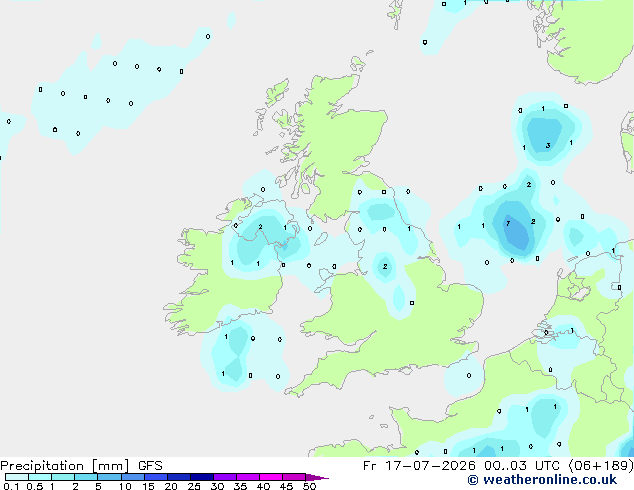Select the 35–40 mm legend color swatch
Screen dimensions: 634x490
(248, 477)
